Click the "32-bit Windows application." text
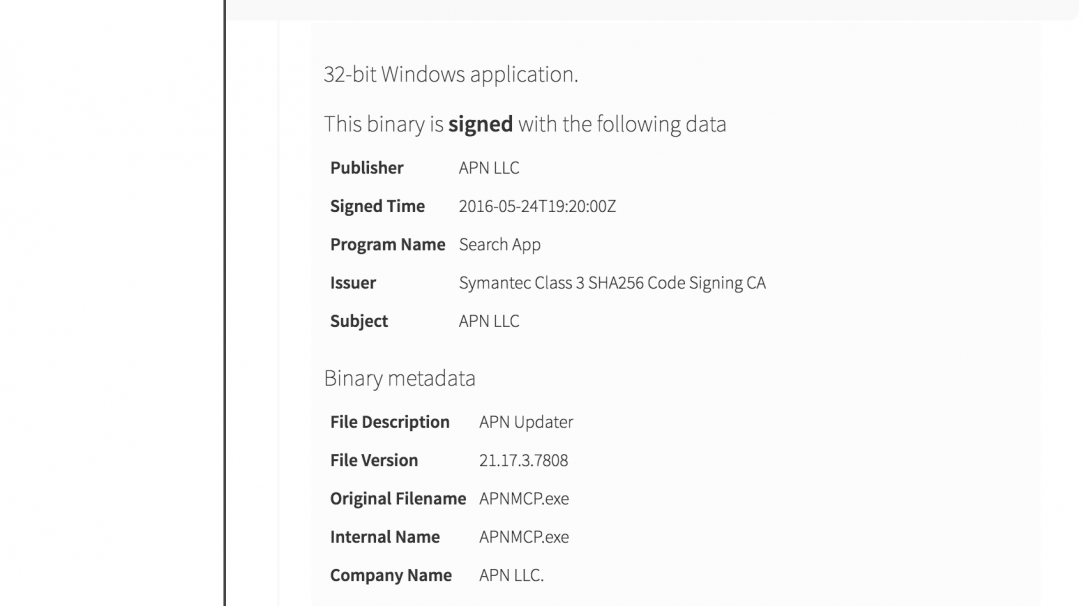 coord(451,75)
